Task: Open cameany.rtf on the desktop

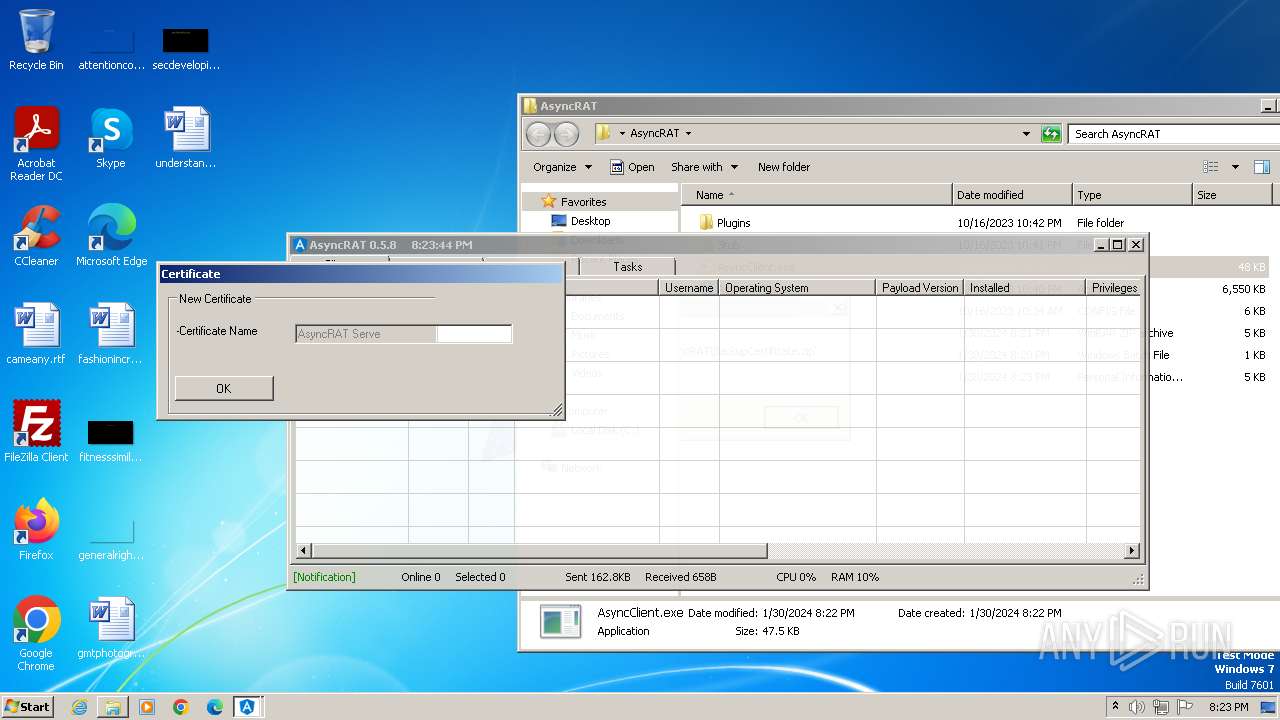Action: point(36,334)
